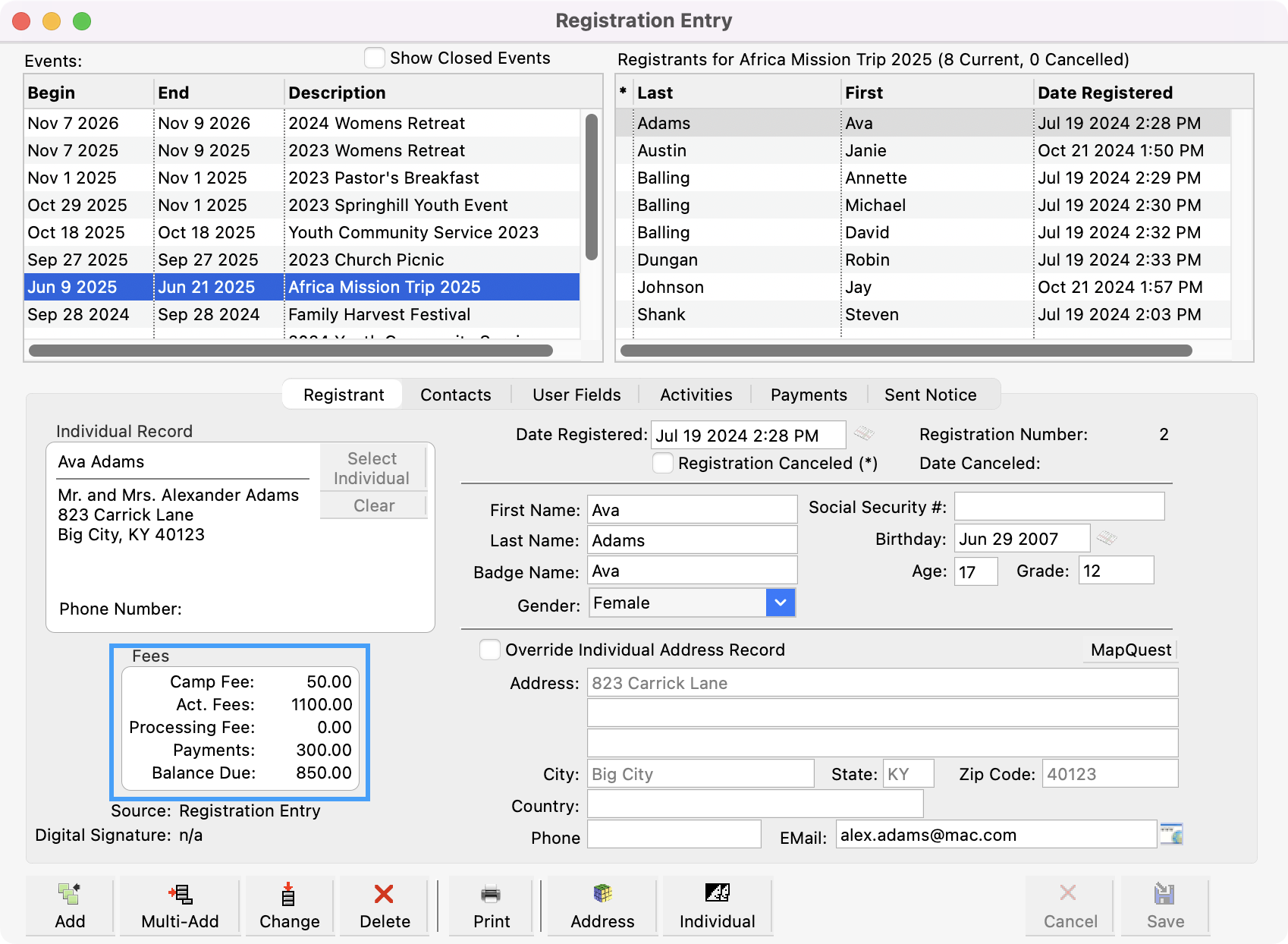Delete the selected registrant
Screen dimensions: 1288x944
[385, 905]
